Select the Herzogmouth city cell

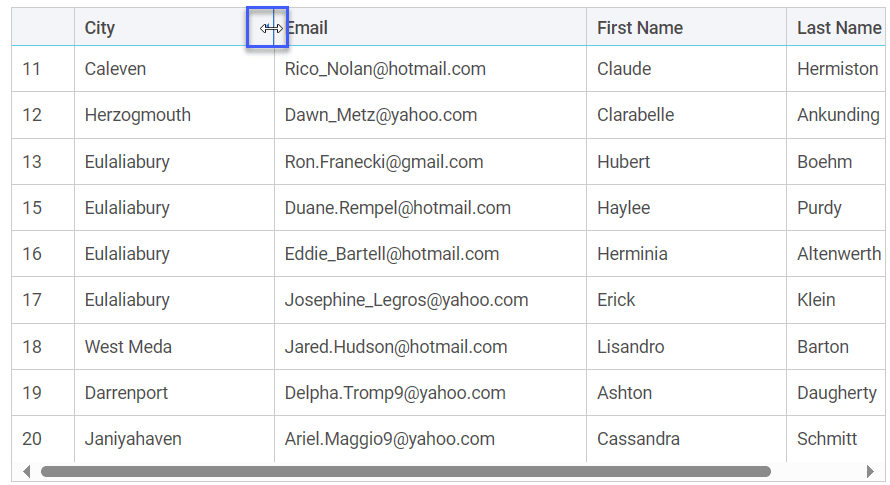pos(138,115)
